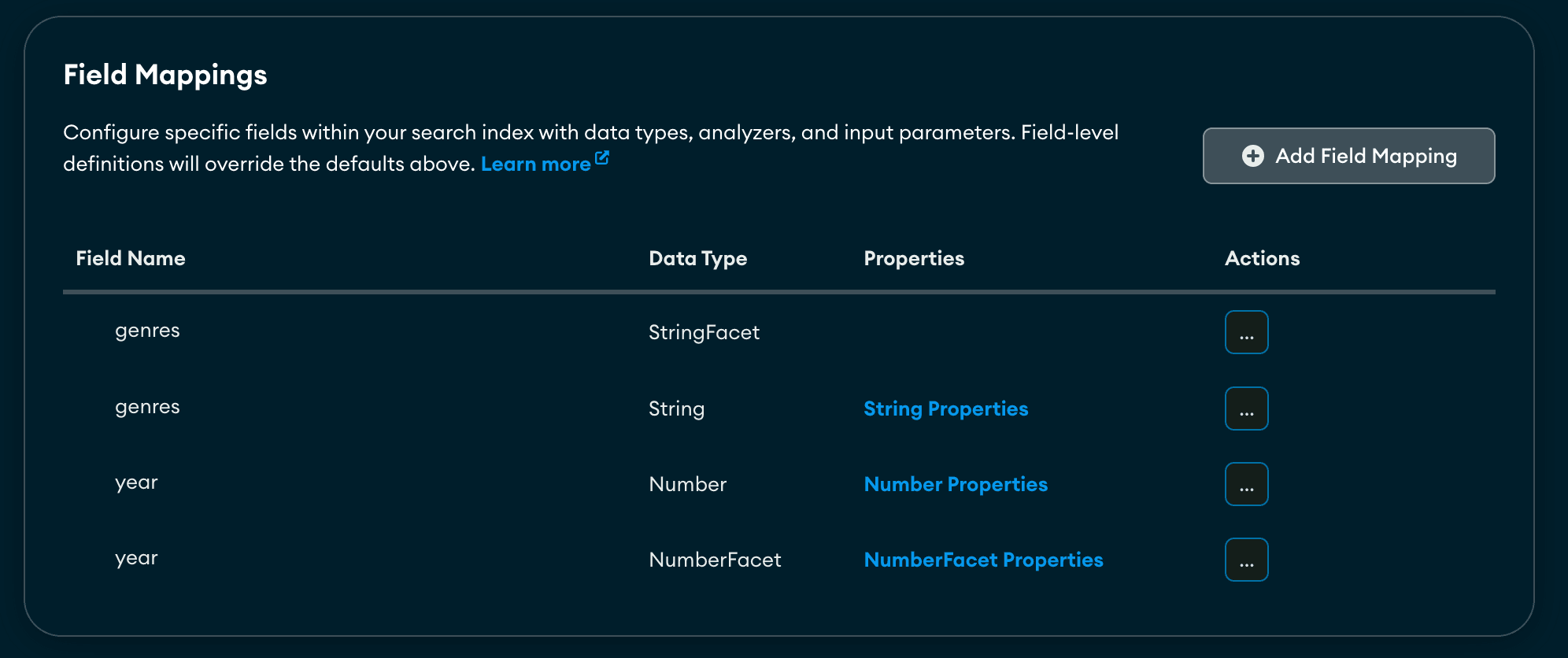1568x658 pixels.
Task: Click the StringFacet data type cell
Action: point(704,332)
